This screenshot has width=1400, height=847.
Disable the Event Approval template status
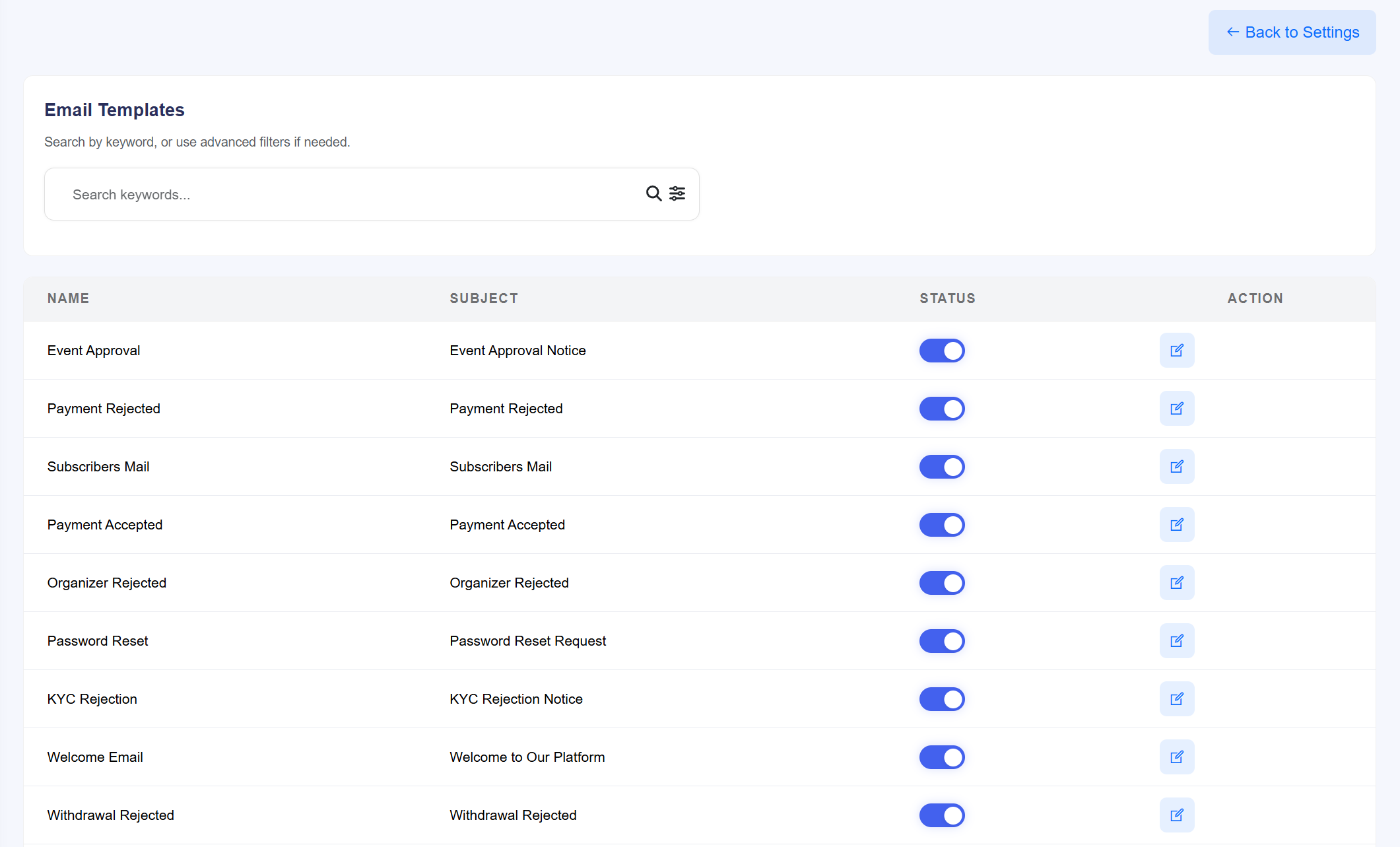point(942,351)
